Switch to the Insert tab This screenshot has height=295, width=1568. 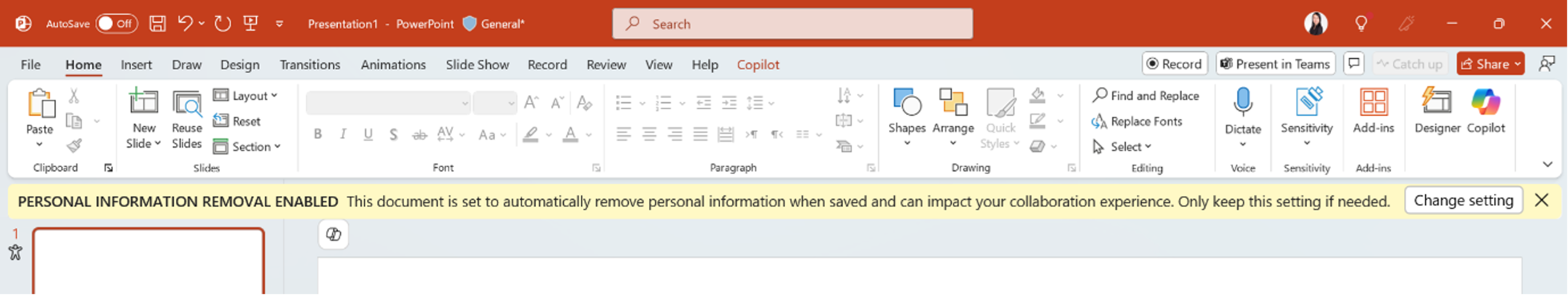[136, 65]
